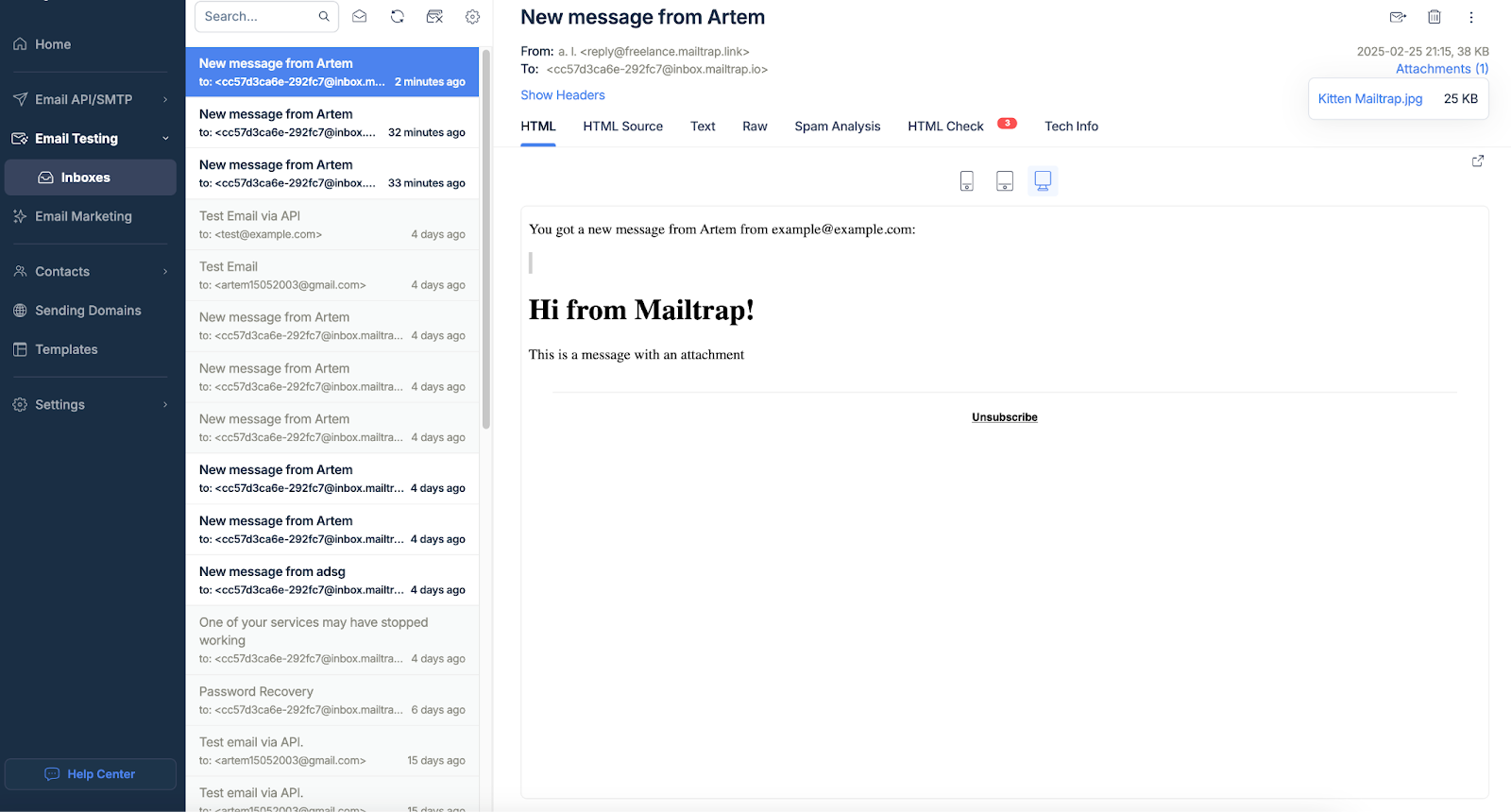Viewport: 1511px width, 812px height.
Task: Switch to the HTML Source tab
Action: 622,127
